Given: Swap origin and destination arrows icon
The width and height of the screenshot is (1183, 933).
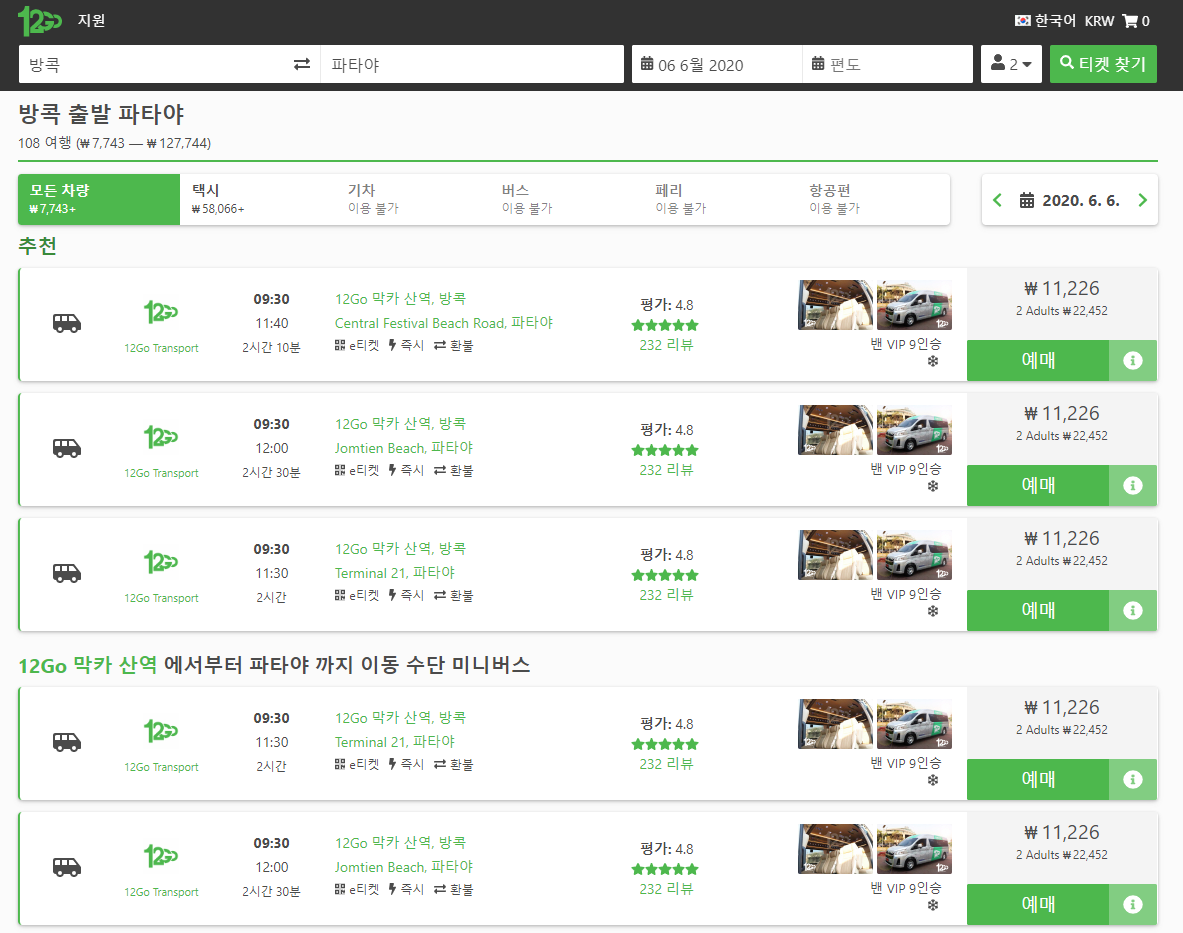Looking at the screenshot, I should [x=302, y=64].
